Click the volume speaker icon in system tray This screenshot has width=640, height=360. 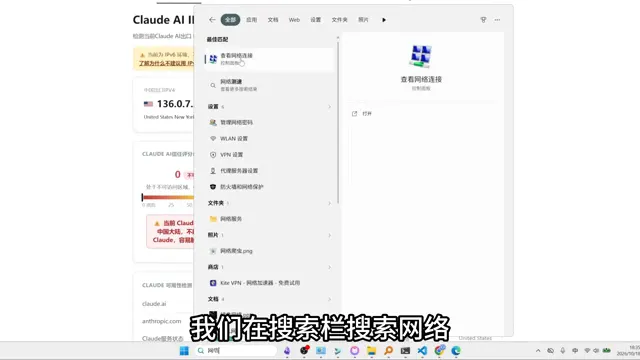pyautogui.click(x=596, y=351)
